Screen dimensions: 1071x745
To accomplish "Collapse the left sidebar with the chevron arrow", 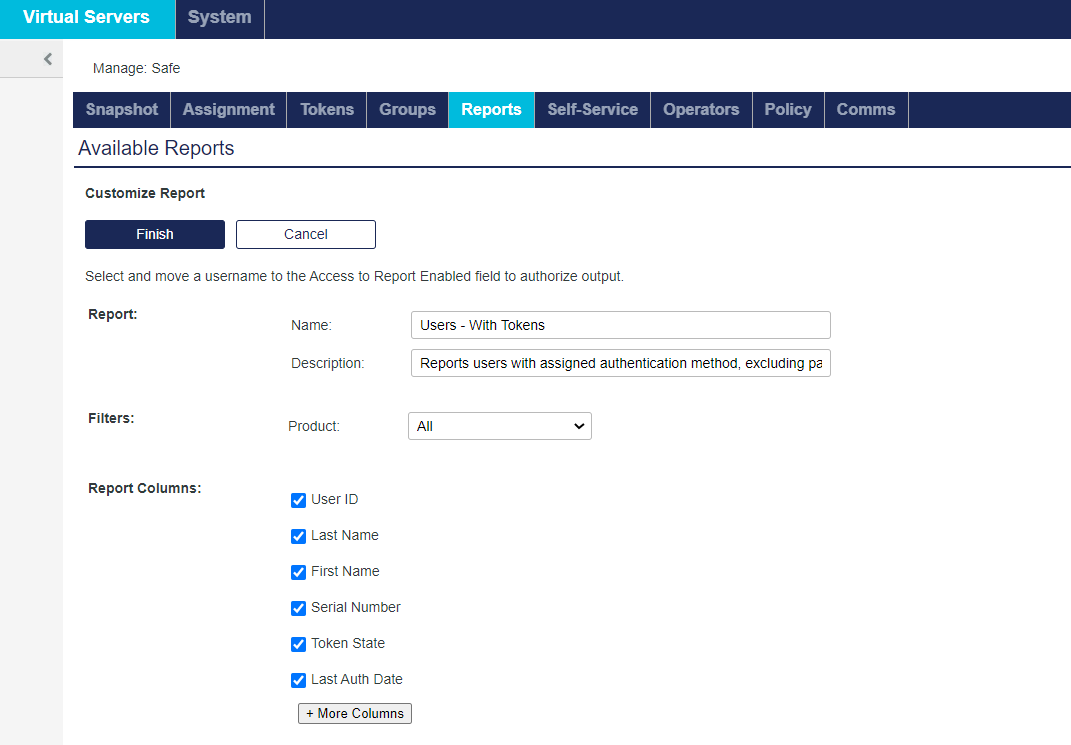I will (47, 59).
